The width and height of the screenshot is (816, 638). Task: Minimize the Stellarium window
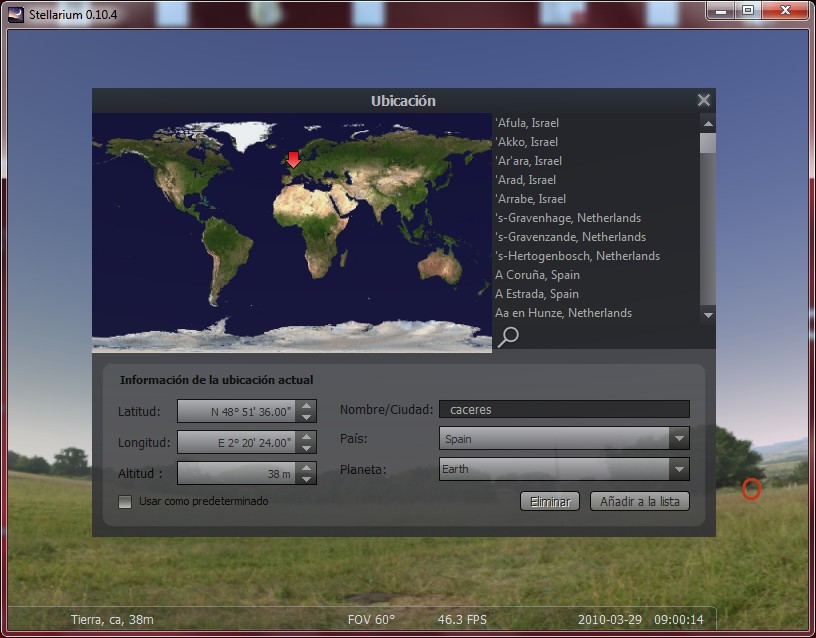point(721,11)
